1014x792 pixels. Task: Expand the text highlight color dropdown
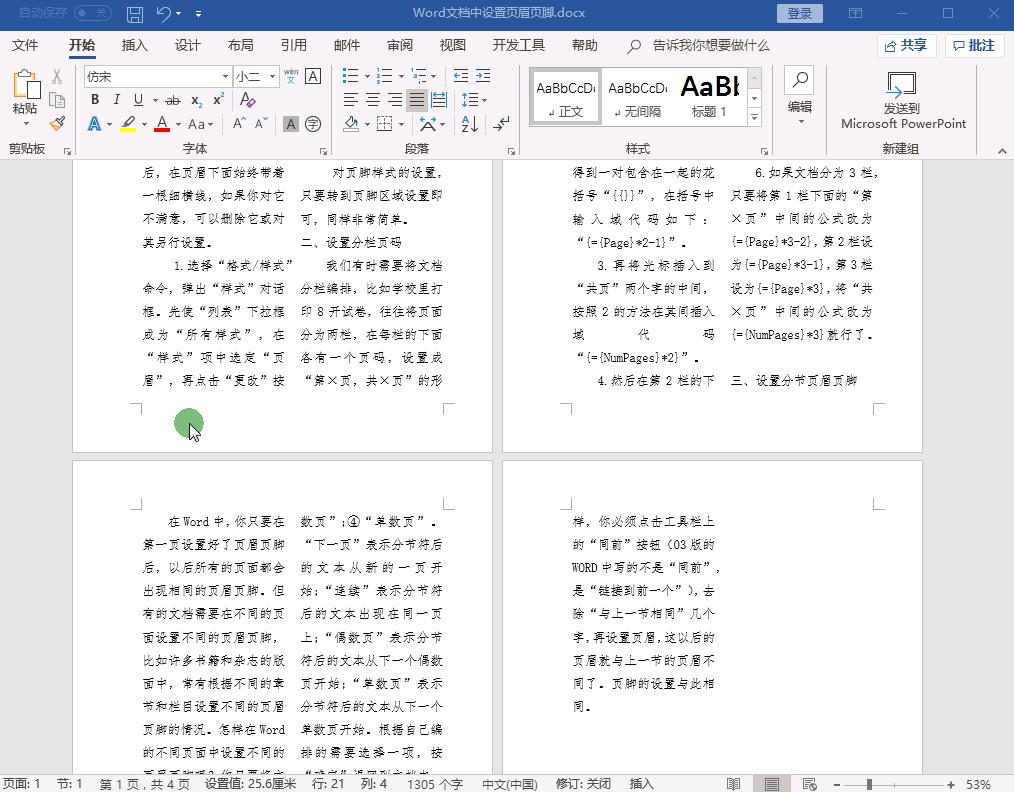pyautogui.click(x=143, y=123)
